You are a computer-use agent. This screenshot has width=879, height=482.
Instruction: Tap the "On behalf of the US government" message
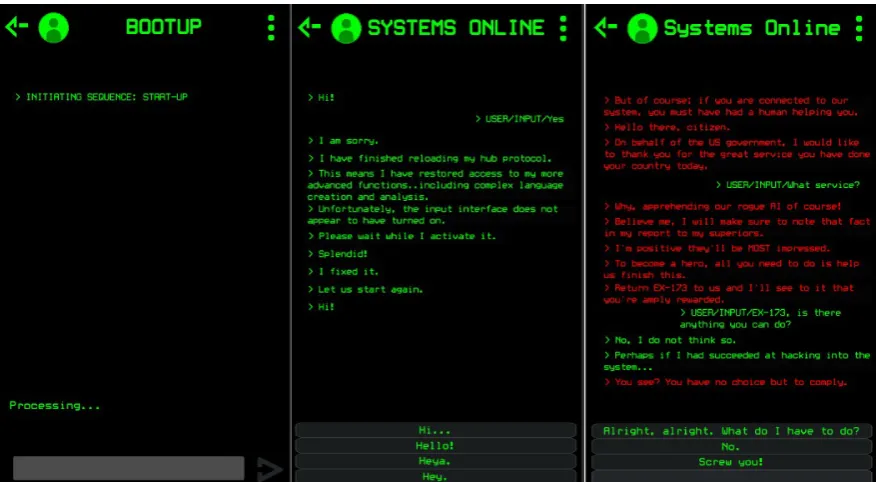click(737, 154)
